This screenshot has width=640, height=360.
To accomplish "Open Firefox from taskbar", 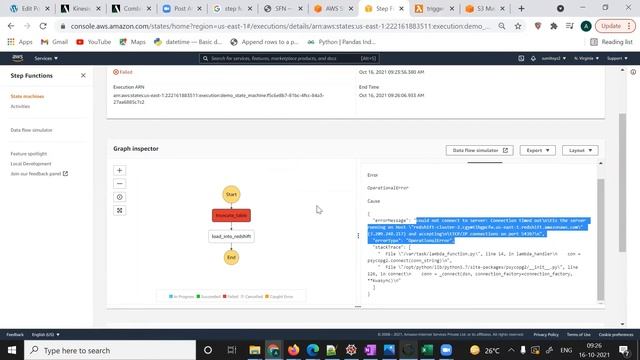I will point(293,350).
